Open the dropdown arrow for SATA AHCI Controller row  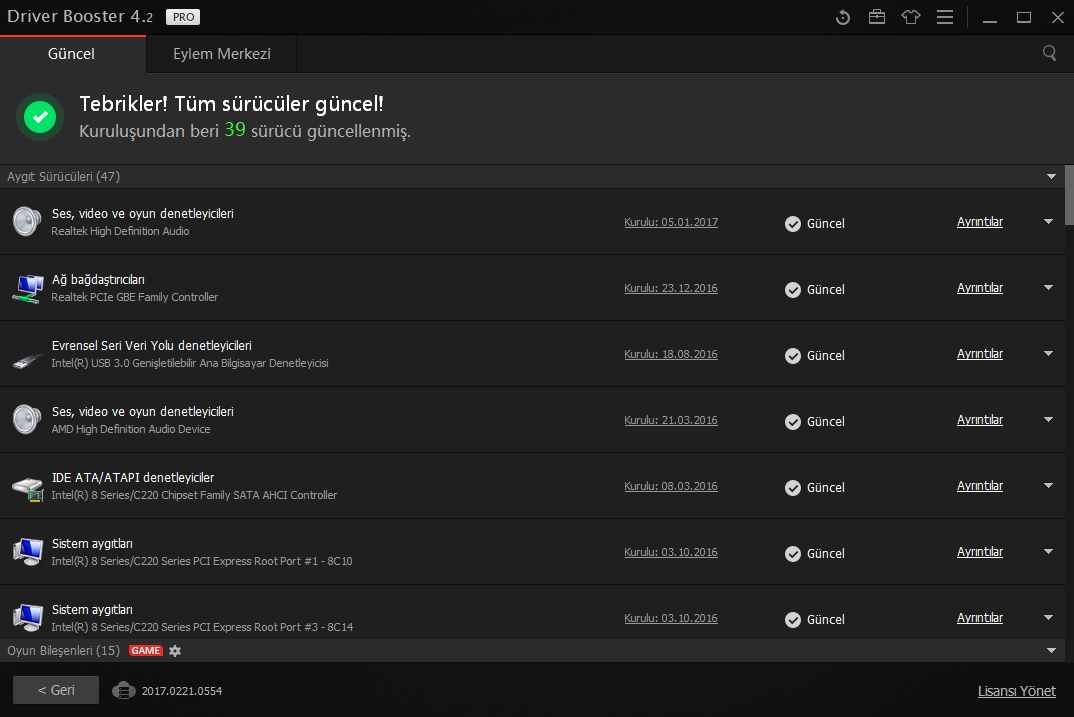point(1049,486)
